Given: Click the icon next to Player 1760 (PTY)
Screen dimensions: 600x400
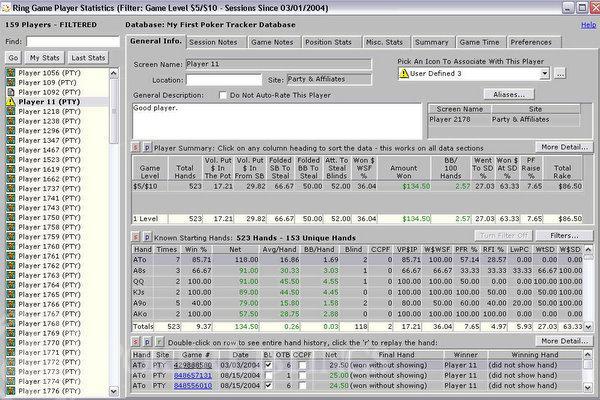Looking at the screenshot, I should (11, 246).
